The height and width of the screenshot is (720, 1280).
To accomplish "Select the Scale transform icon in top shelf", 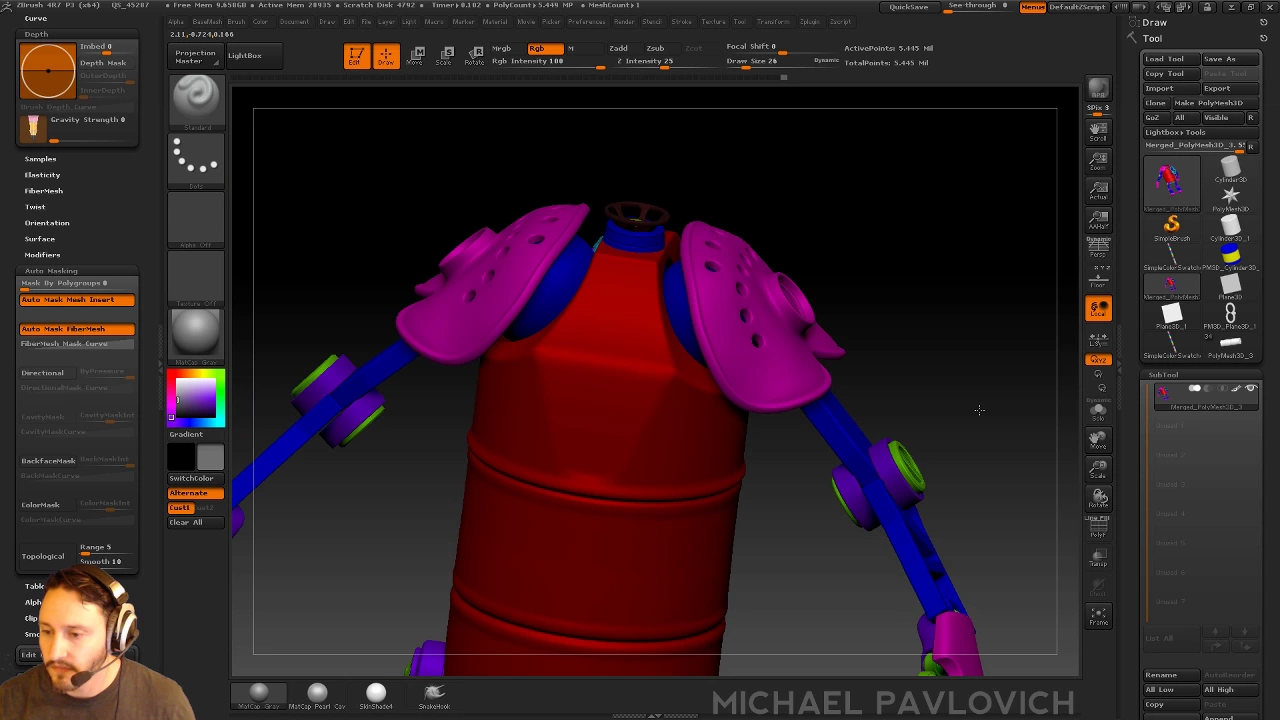I will (446, 56).
